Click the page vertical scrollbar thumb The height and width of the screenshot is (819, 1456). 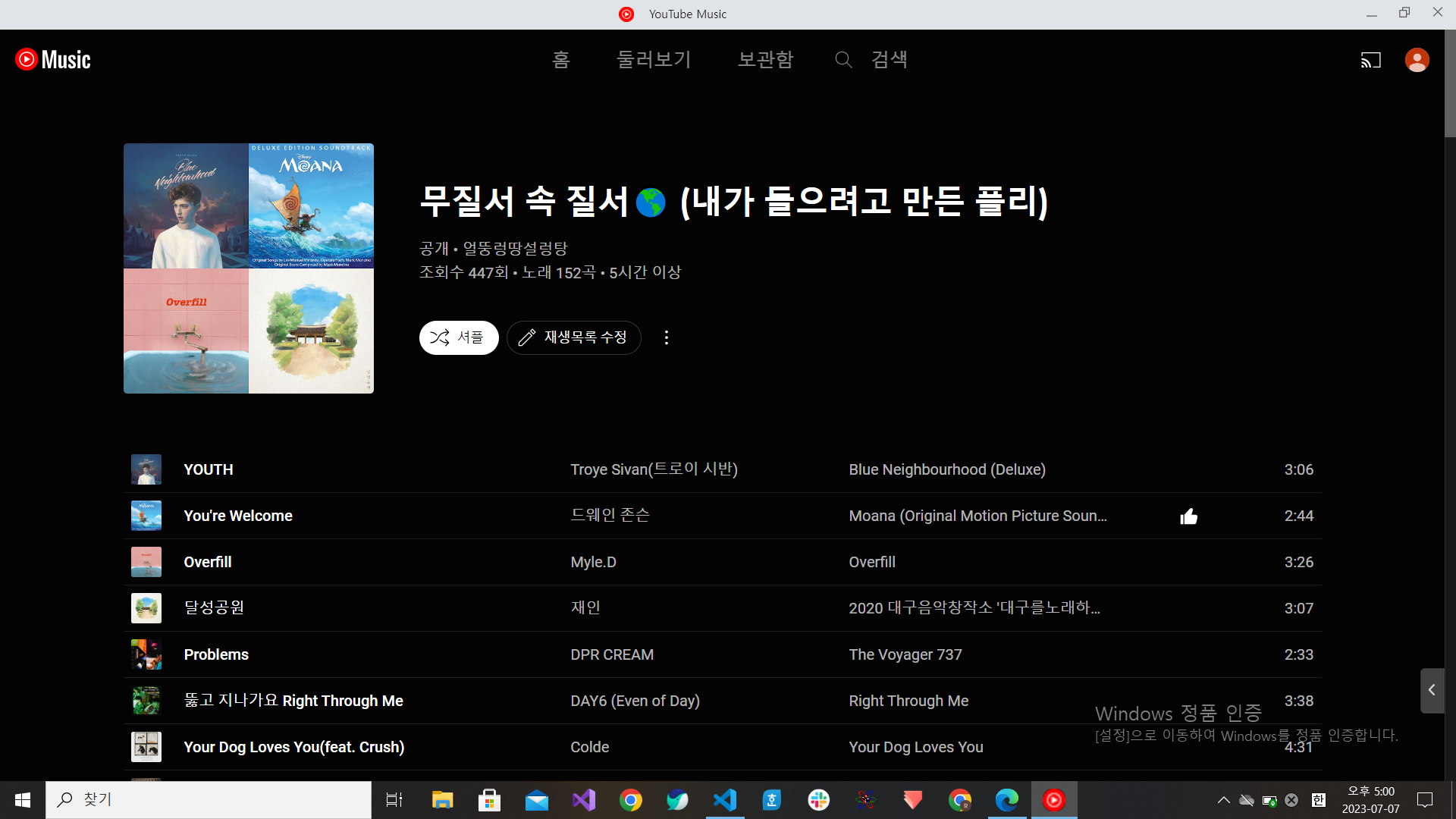[x=1450, y=83]
